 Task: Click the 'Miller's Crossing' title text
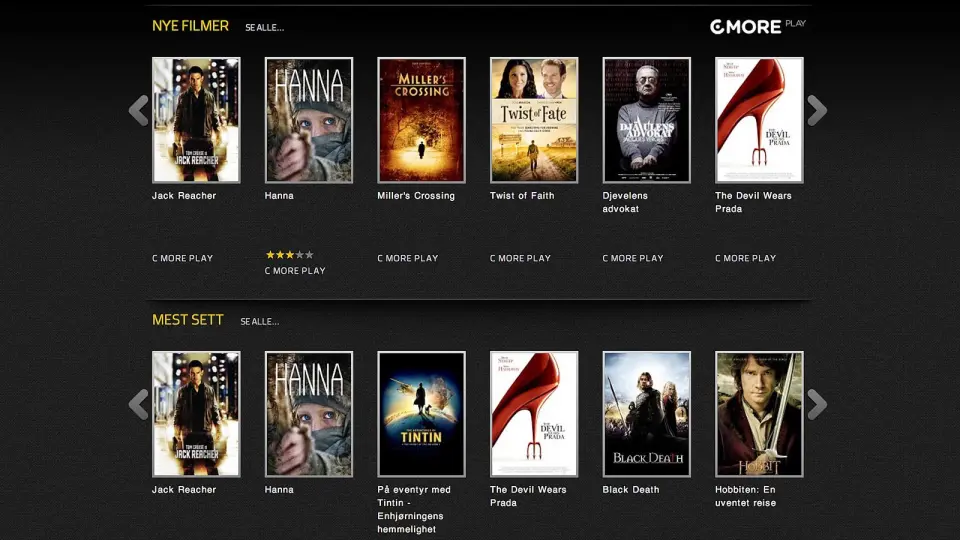pos(416,196)
